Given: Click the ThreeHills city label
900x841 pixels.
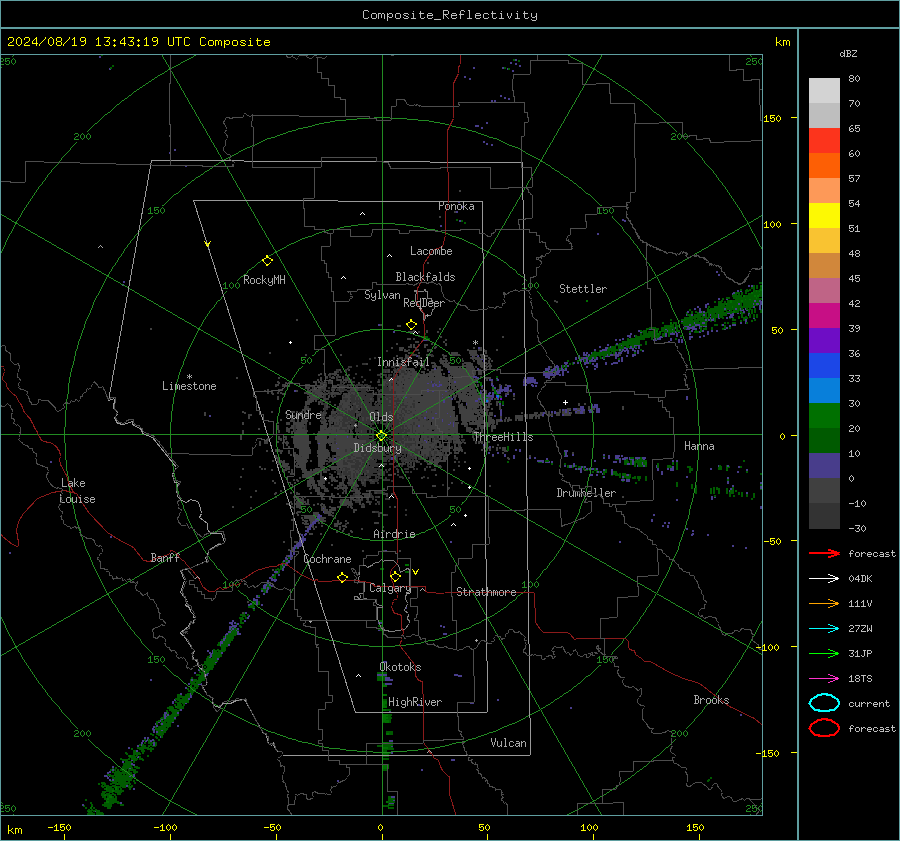Looking at the screenshot, I should pos(503,437).
